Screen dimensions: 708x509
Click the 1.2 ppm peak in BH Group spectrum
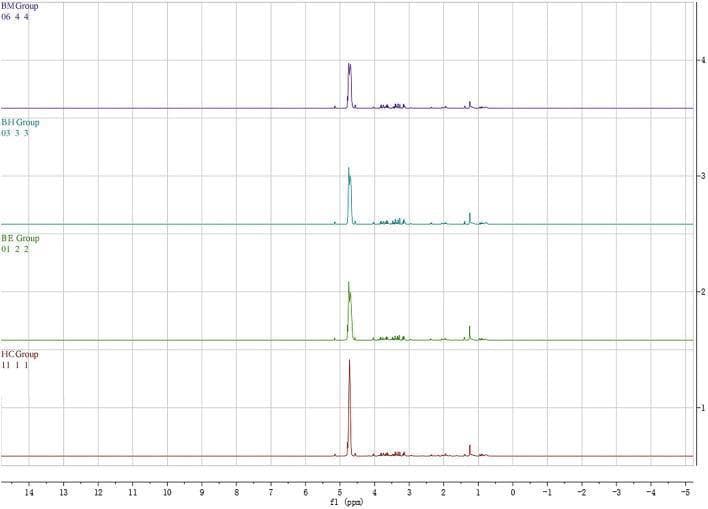pyautogui.click(x=470, y=218)
